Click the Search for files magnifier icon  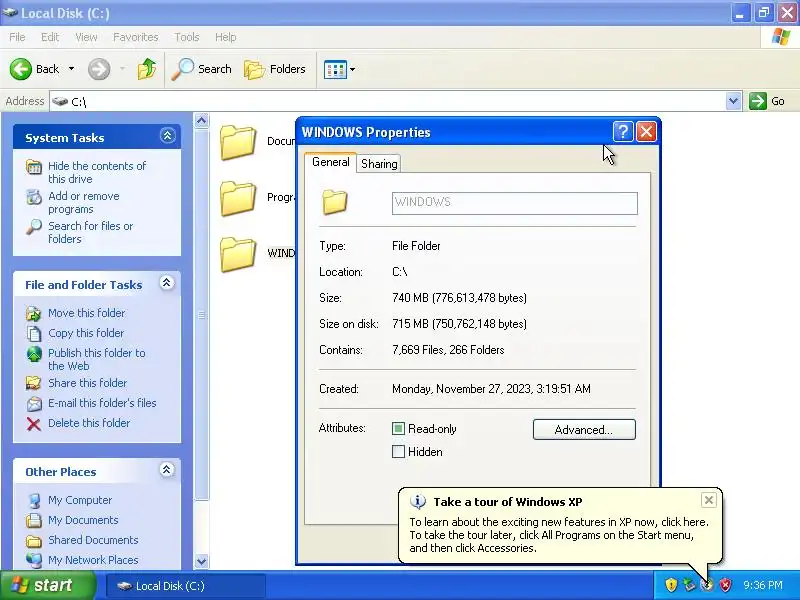[34, 227]
